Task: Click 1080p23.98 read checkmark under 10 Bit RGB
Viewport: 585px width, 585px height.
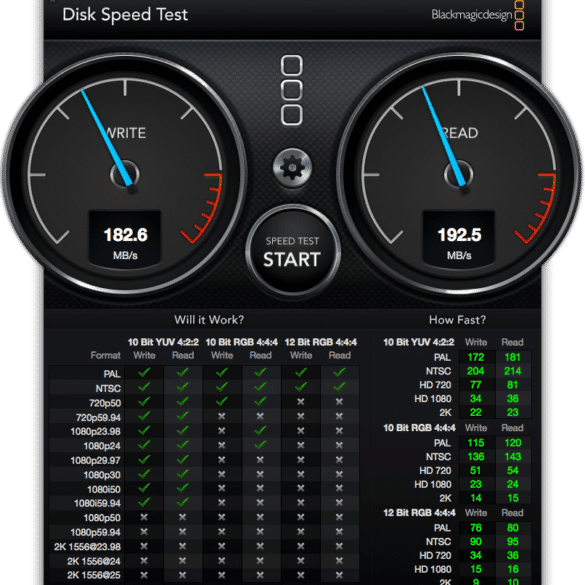Action: (x=260, y=430)
